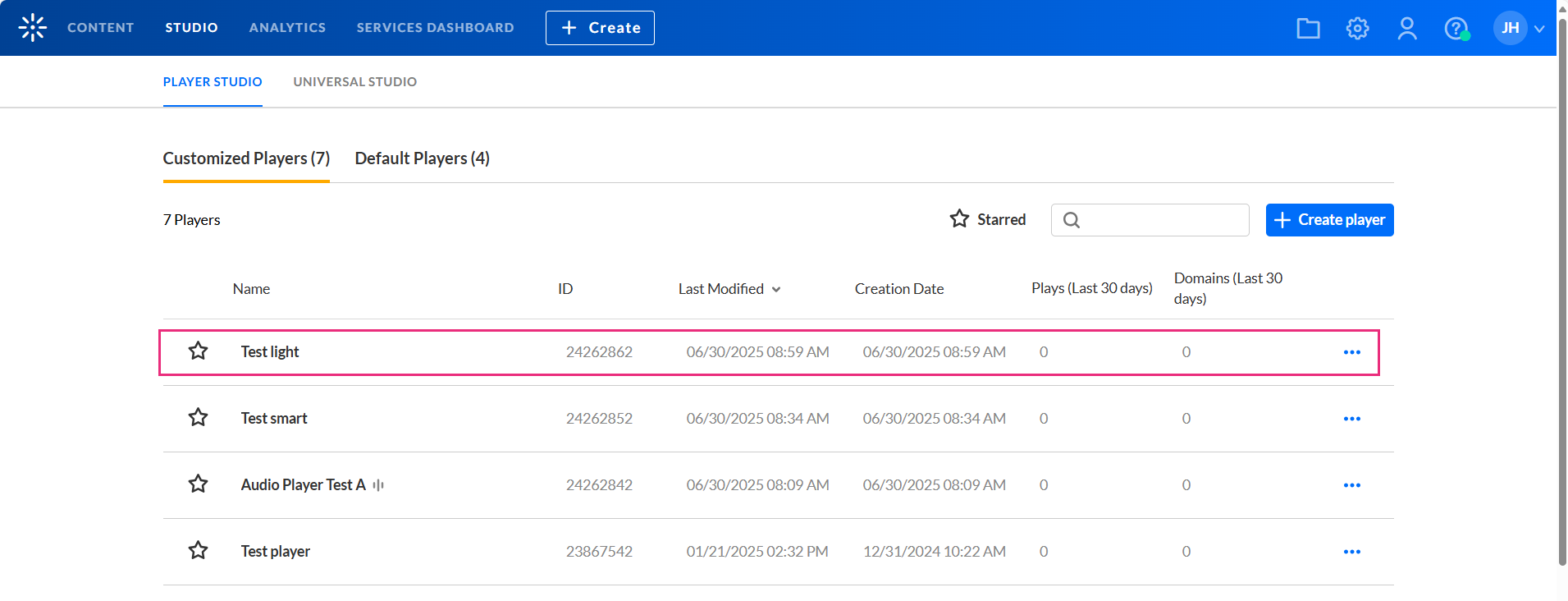Open three-dot menu for Test light
Screen dimensions: 1568x601
click(x=1351, y=352)
